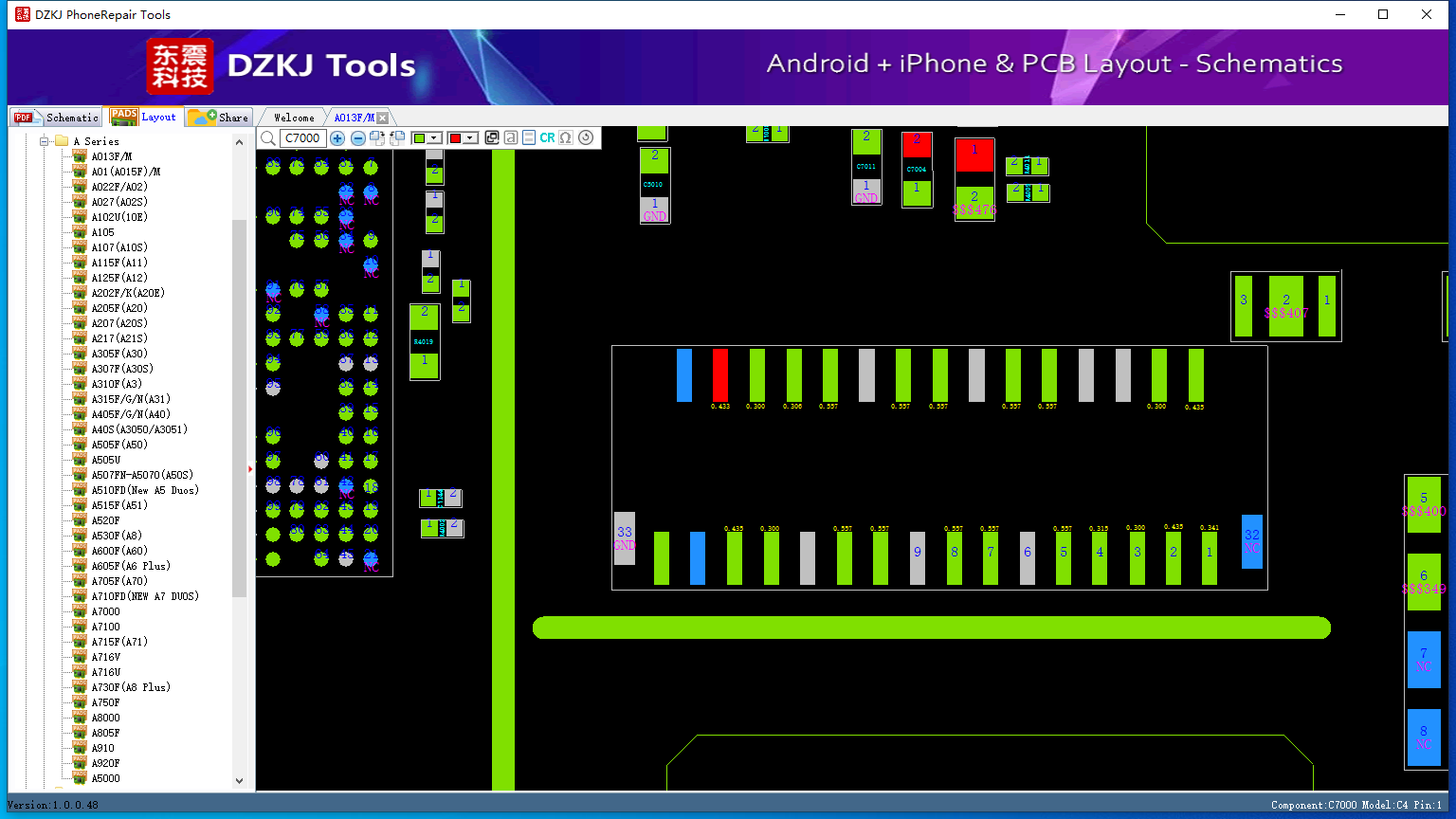Click the red color swatch
This screenshot has width=1456, height=819.
coord(455,138)
